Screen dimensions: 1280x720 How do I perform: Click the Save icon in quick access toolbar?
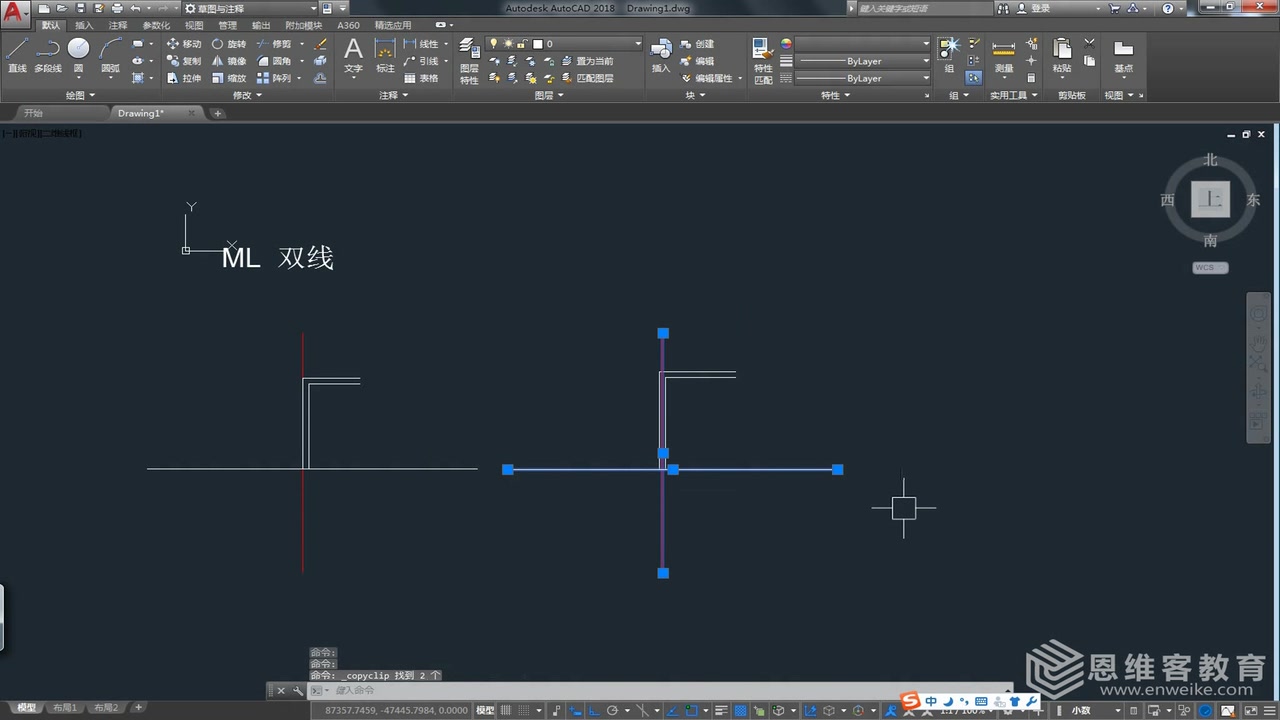point(81,8)
